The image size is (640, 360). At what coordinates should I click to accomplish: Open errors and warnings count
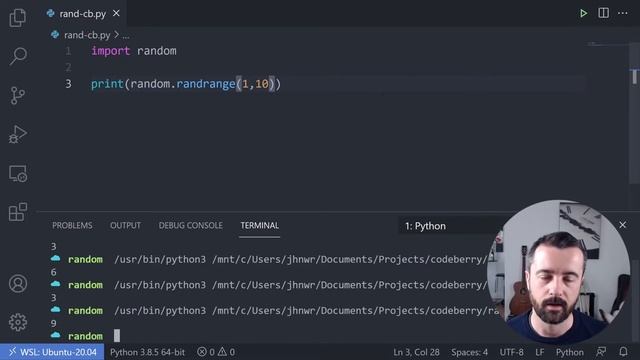216,352
